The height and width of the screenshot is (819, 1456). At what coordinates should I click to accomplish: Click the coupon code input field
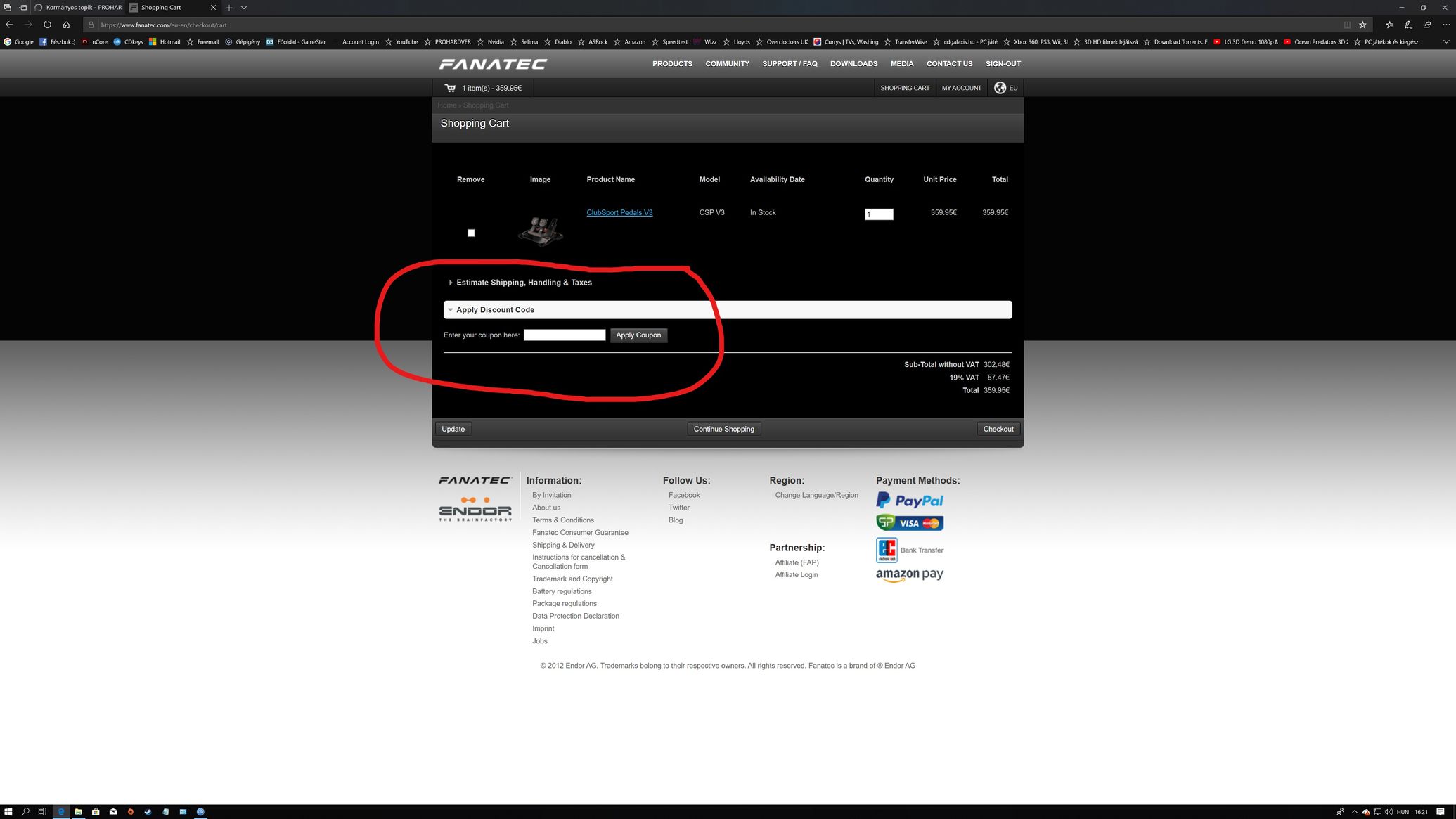564,335
